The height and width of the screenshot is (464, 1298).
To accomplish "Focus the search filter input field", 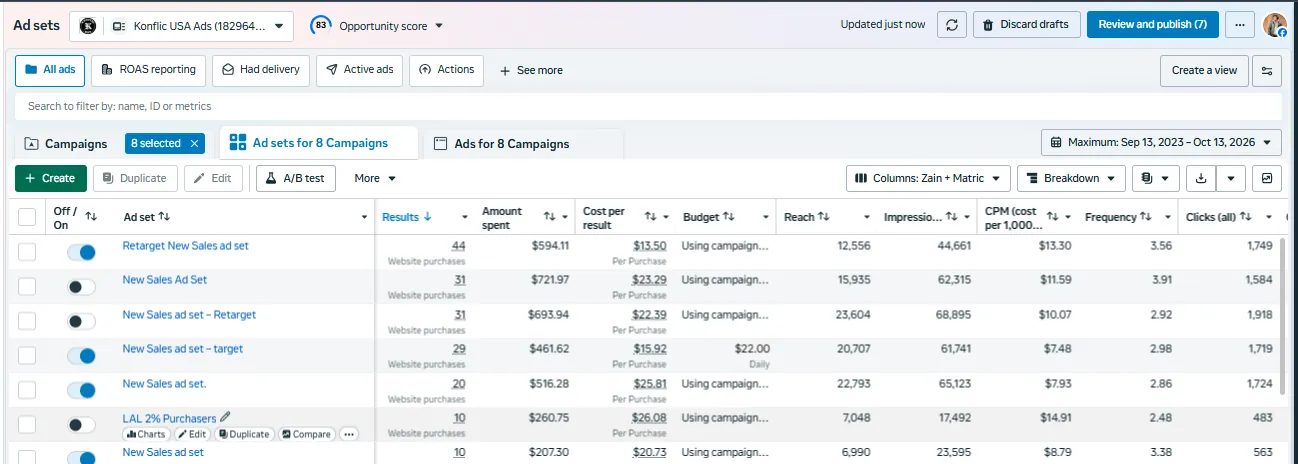I will point(648,106).
